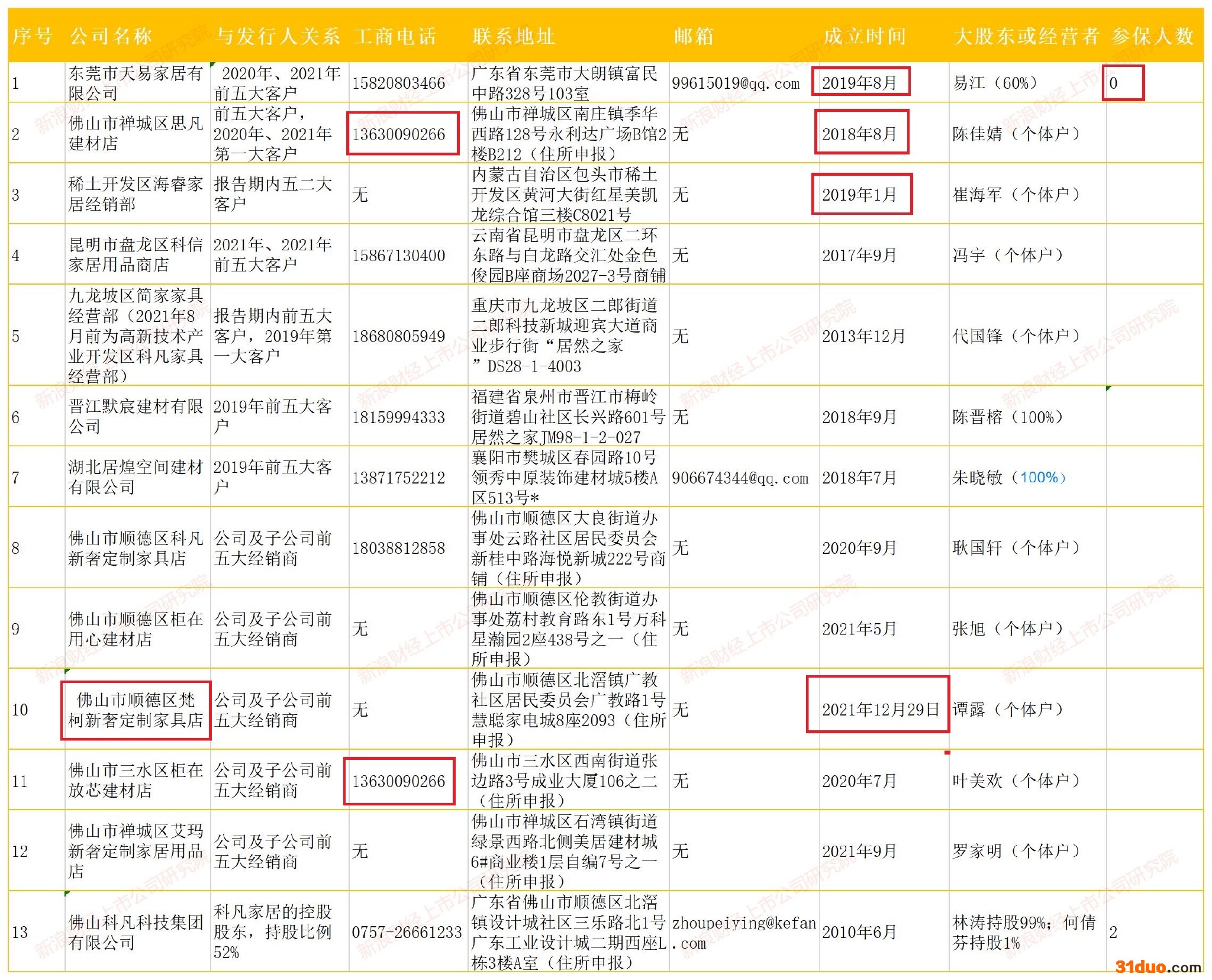Viewport: 1212px width, 980px height.
Task: Click the 0757-26661233 phone cell
Action: pos(407,933)
